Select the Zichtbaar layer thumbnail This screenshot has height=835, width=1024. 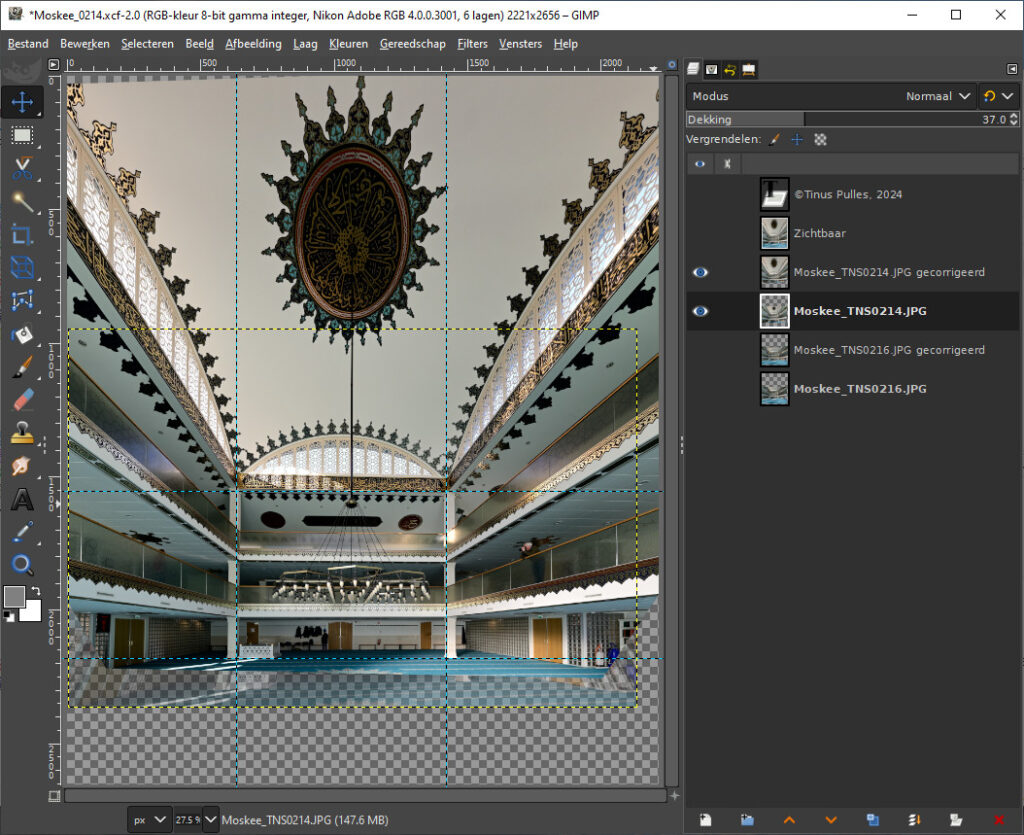click(774, 233)
